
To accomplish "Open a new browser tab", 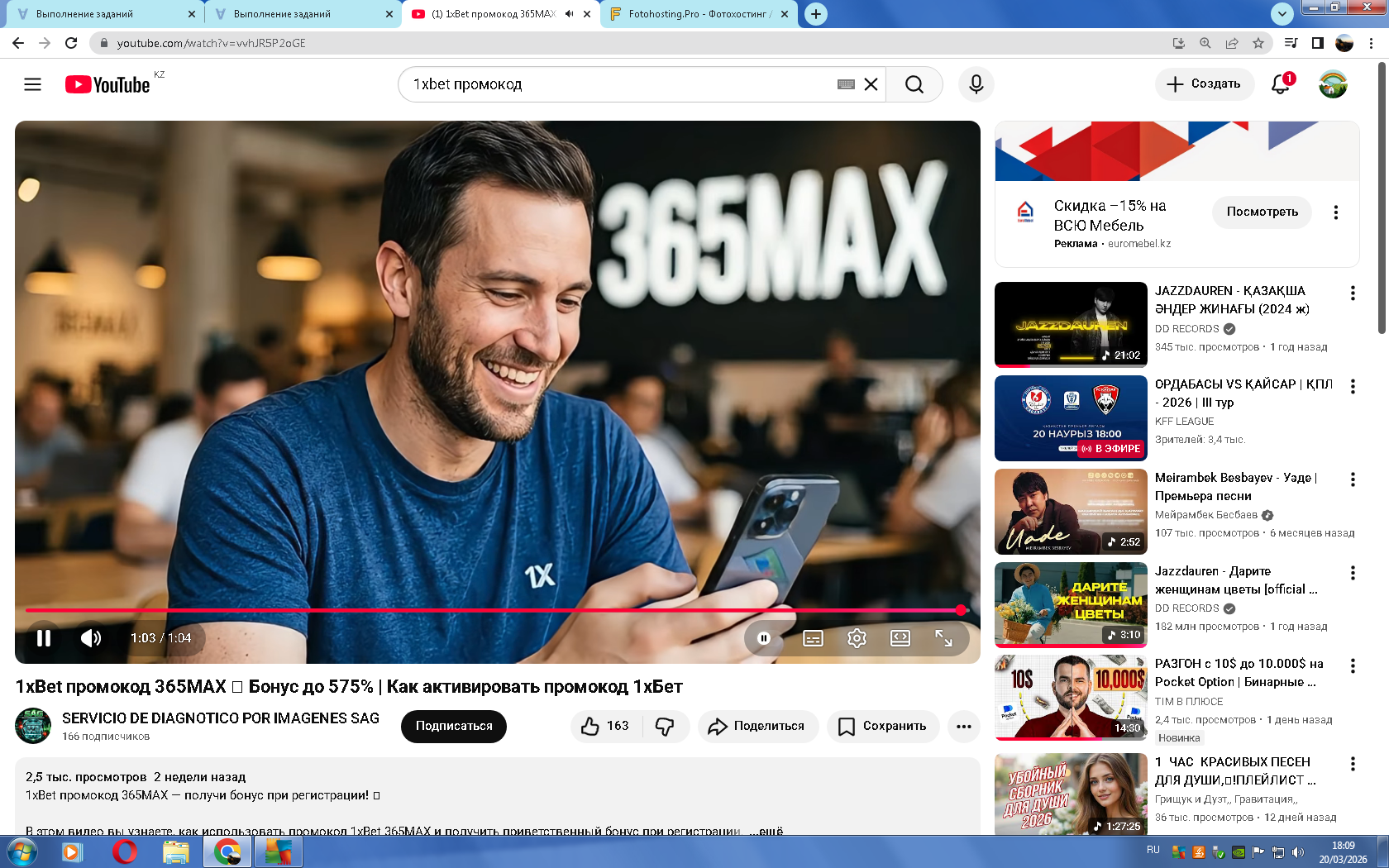I will pyautogui.click(x=816, y=14).
